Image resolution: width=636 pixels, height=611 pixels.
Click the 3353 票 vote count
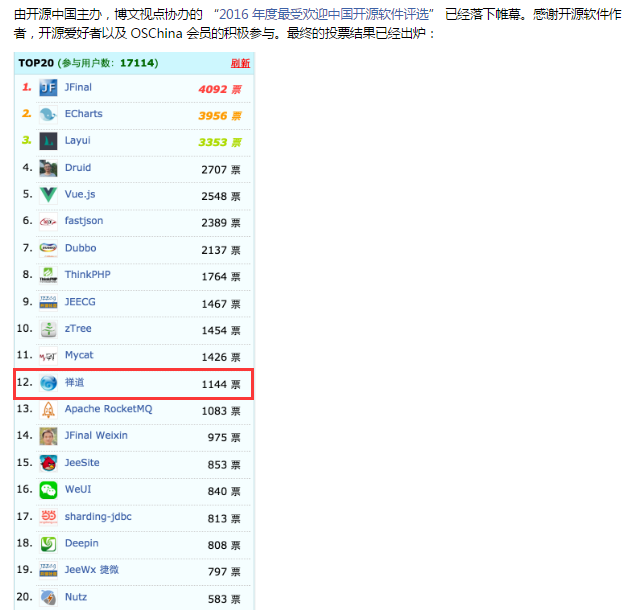click(220, 142)
